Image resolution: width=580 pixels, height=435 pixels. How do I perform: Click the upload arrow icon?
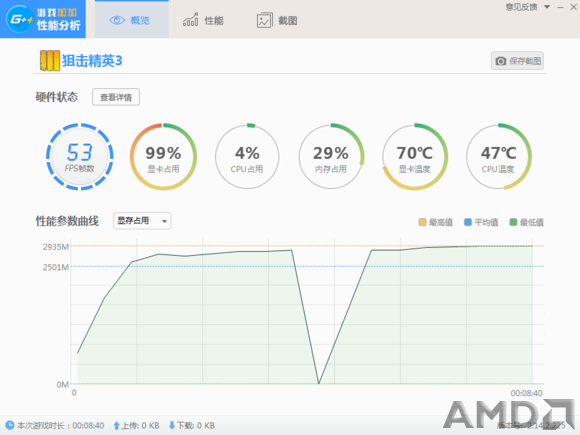click(x=117, y=425)
